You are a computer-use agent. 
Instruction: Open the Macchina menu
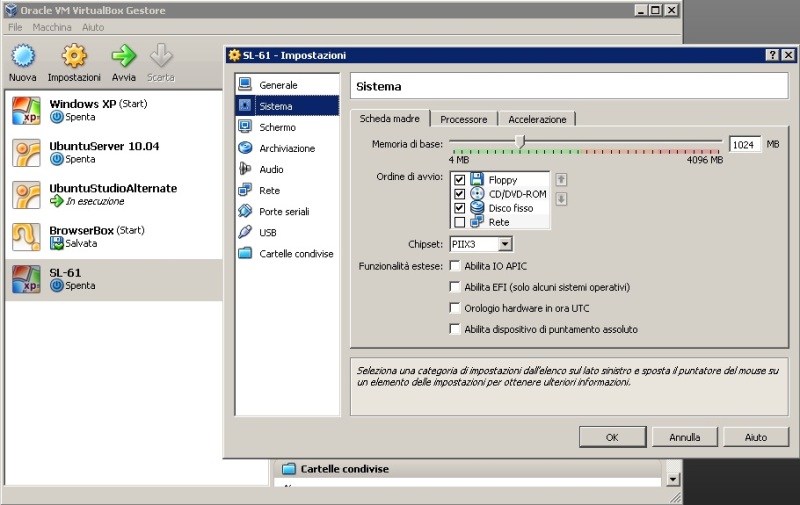pos(52,27)
